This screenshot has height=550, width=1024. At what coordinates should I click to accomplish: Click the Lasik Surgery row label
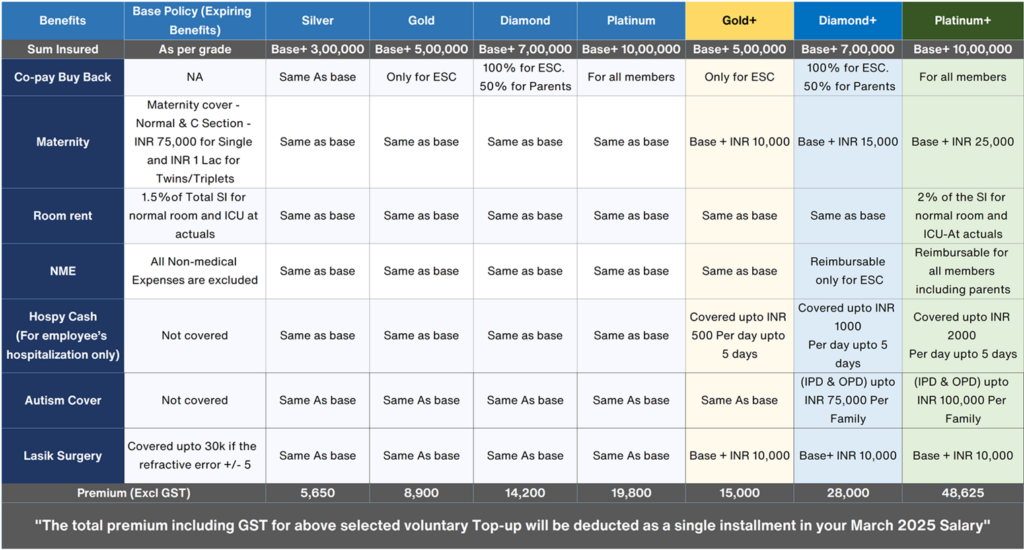coord(63,456)
